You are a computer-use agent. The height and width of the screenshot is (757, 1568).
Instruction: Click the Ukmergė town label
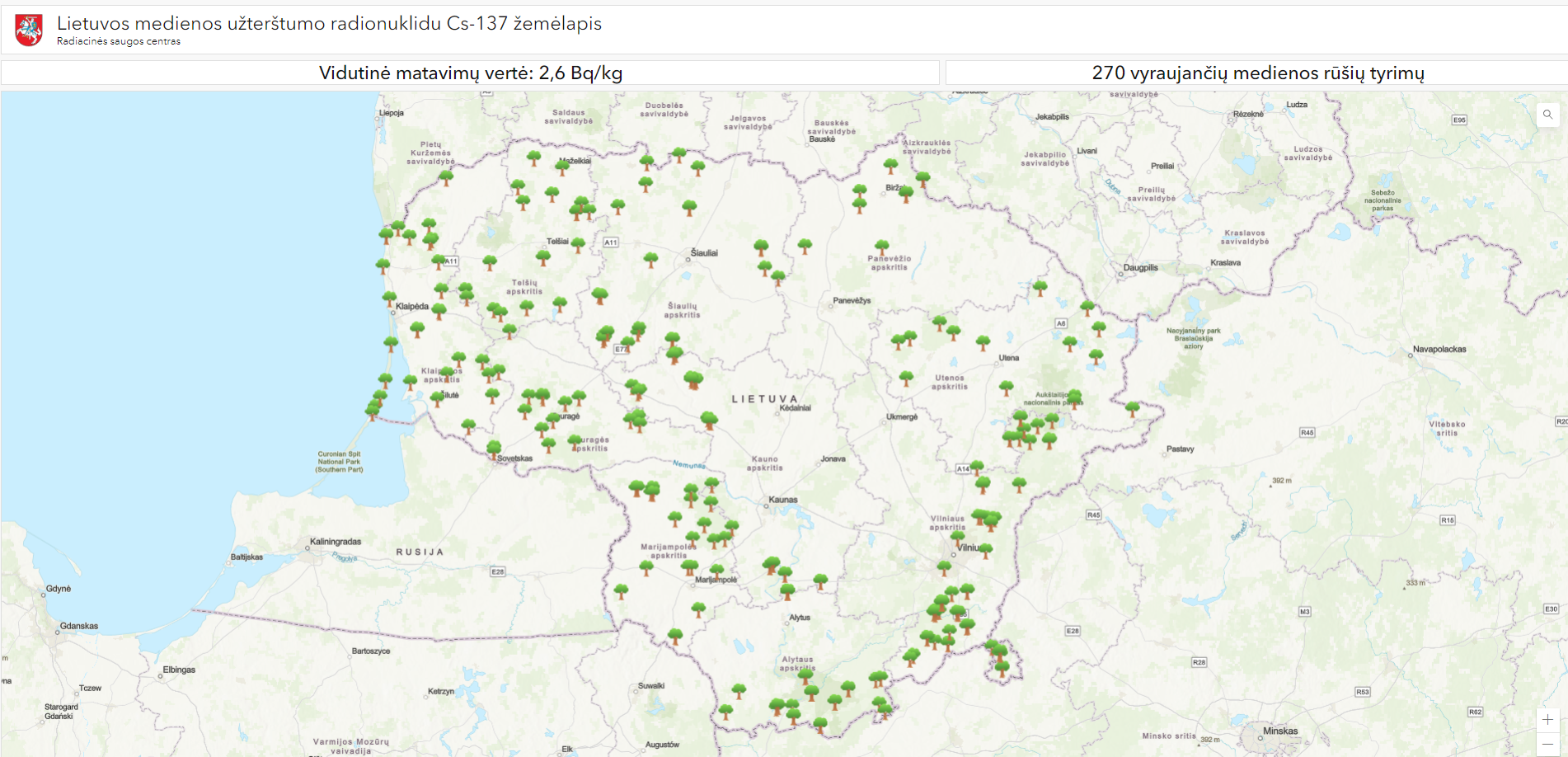(x=902, y=416)
